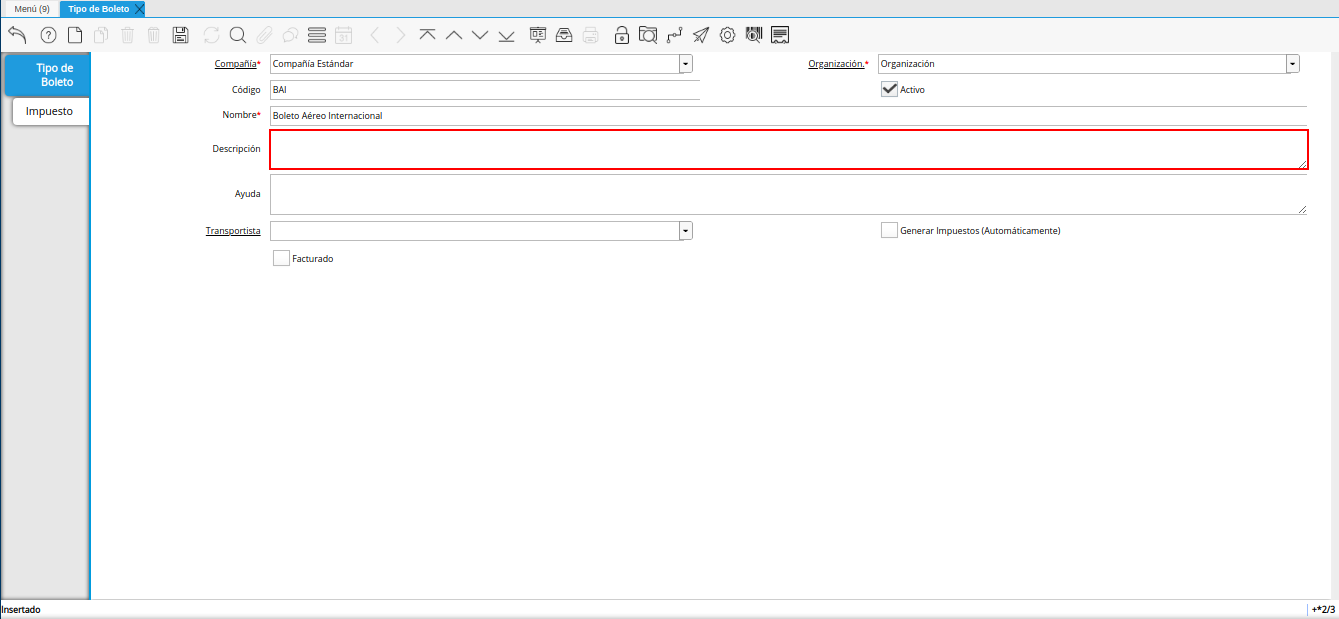Focus the Descripción text area
This screenshot has width=1339, height=619.
pos(788,149)
